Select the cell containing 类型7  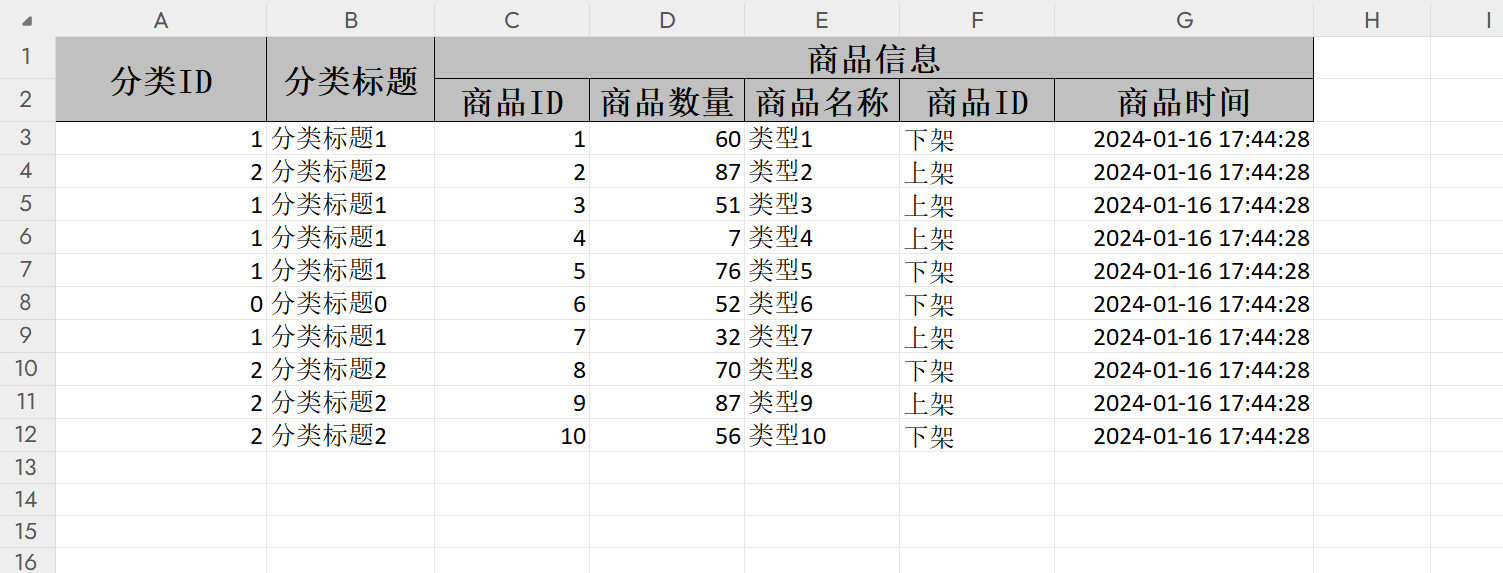[822, 336]
